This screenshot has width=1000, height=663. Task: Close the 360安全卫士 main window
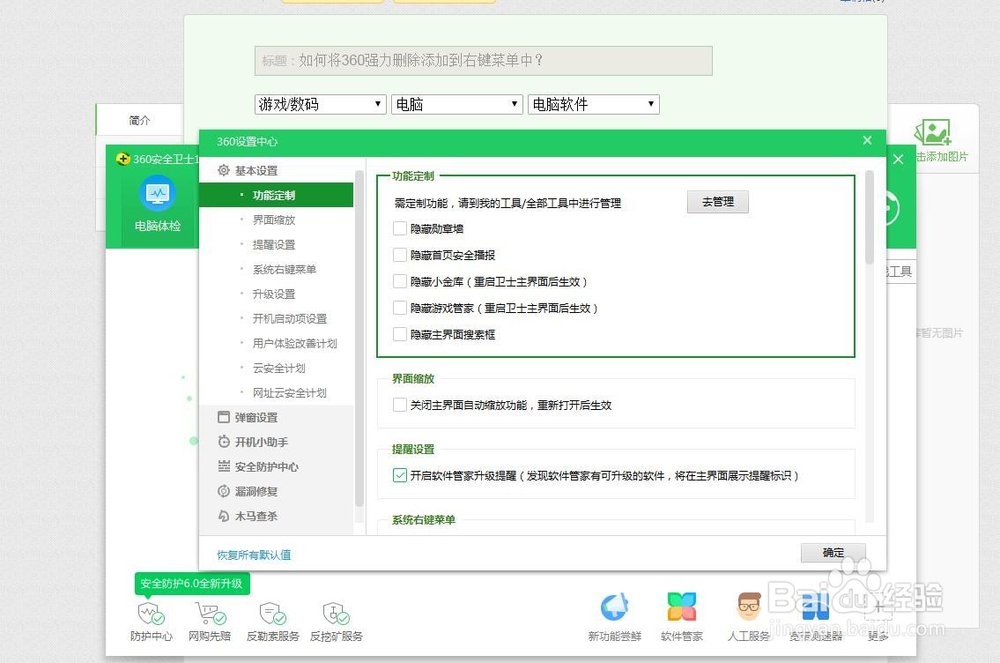click(x=898, y=159)
